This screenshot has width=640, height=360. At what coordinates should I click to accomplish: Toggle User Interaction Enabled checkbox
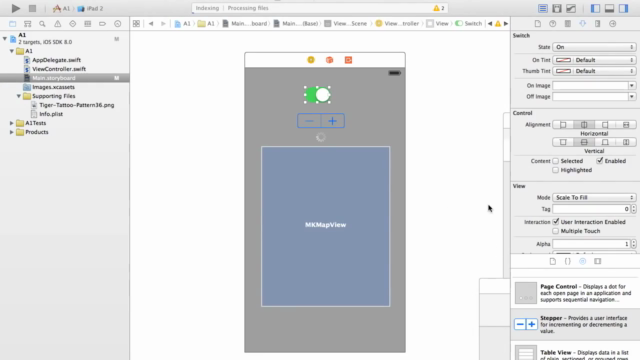pos(556,222)
